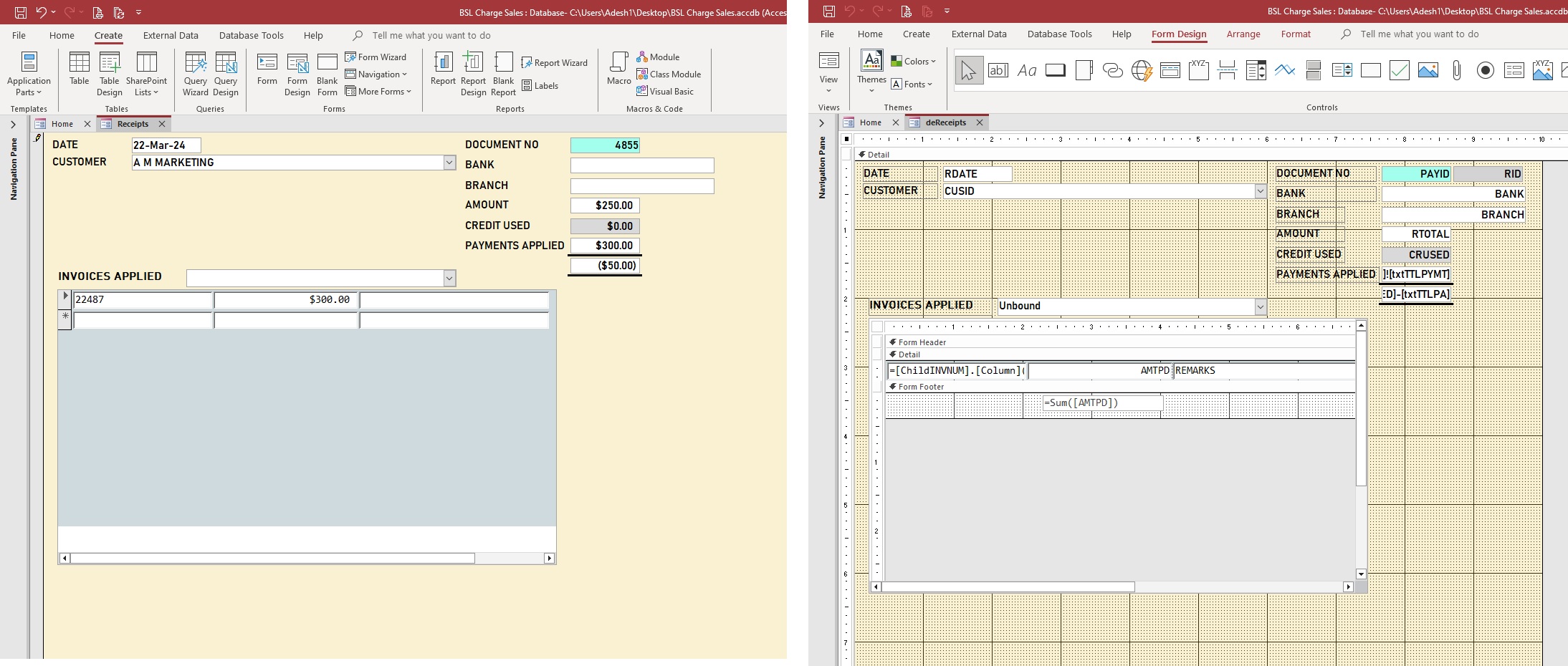
Task: Choose the Attachment paperclip control
Action: [1456, 70]
